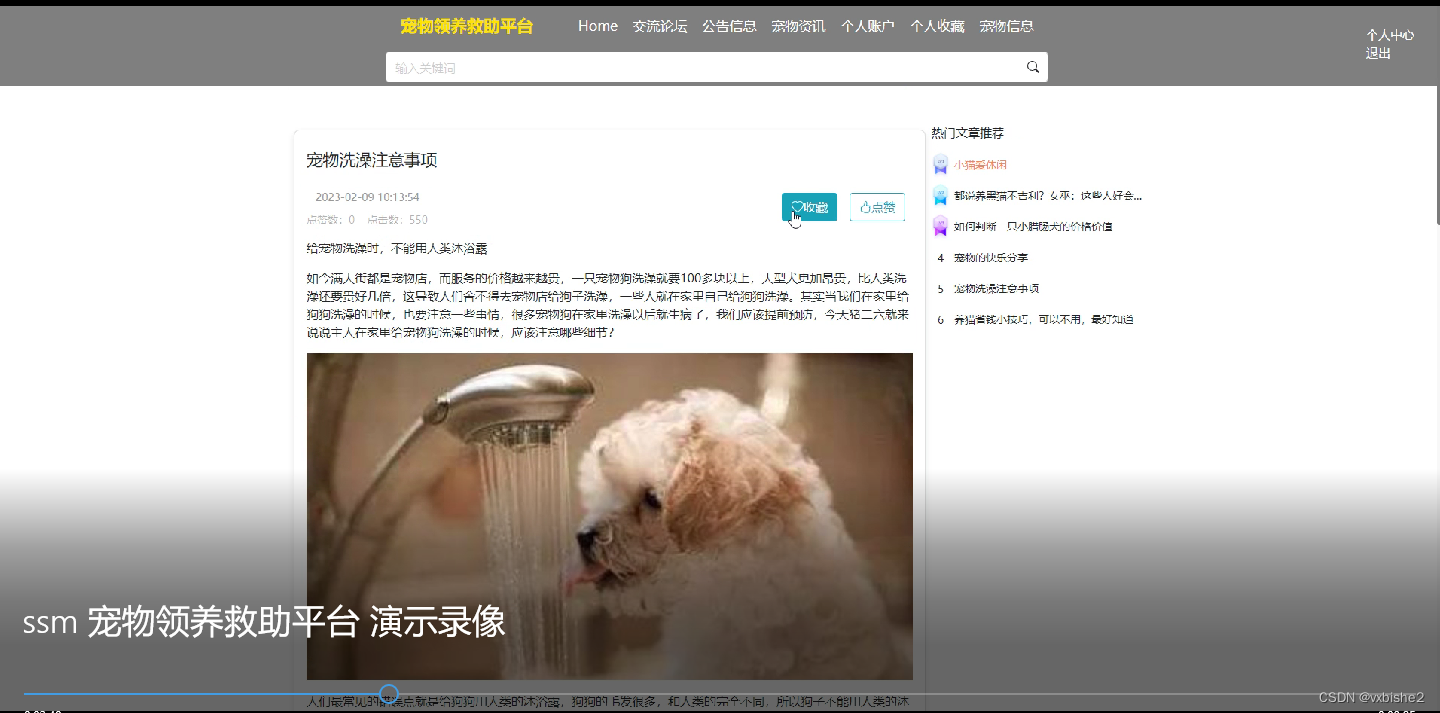Open 公告信息 from the navigation bar
Image resolution: width=1440 pixels, height=713 pixels.
click(729, 26)
